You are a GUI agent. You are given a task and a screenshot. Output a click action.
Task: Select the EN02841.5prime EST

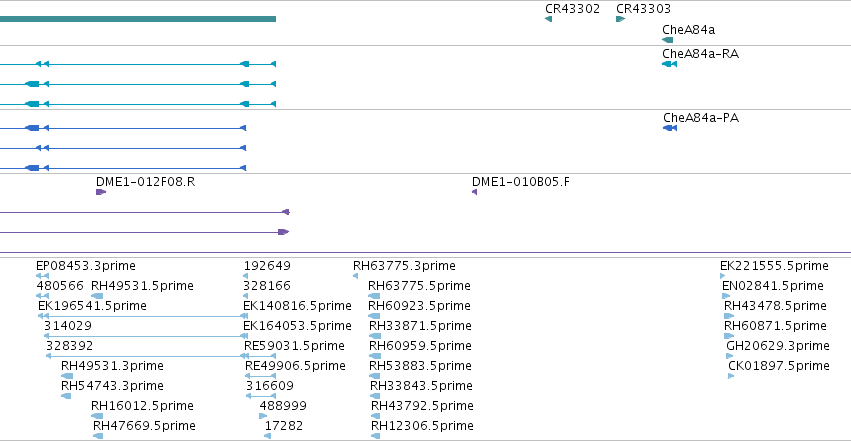click(726, 296)
